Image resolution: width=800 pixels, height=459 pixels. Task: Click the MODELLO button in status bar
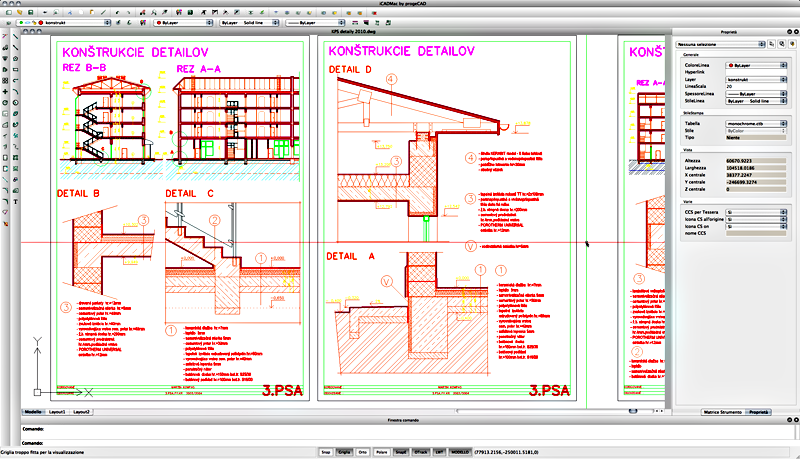[460, 452]
